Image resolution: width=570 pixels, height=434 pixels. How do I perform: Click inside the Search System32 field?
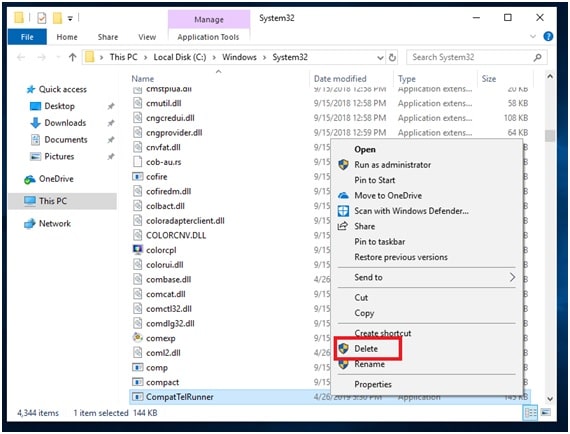click(477, 57)
